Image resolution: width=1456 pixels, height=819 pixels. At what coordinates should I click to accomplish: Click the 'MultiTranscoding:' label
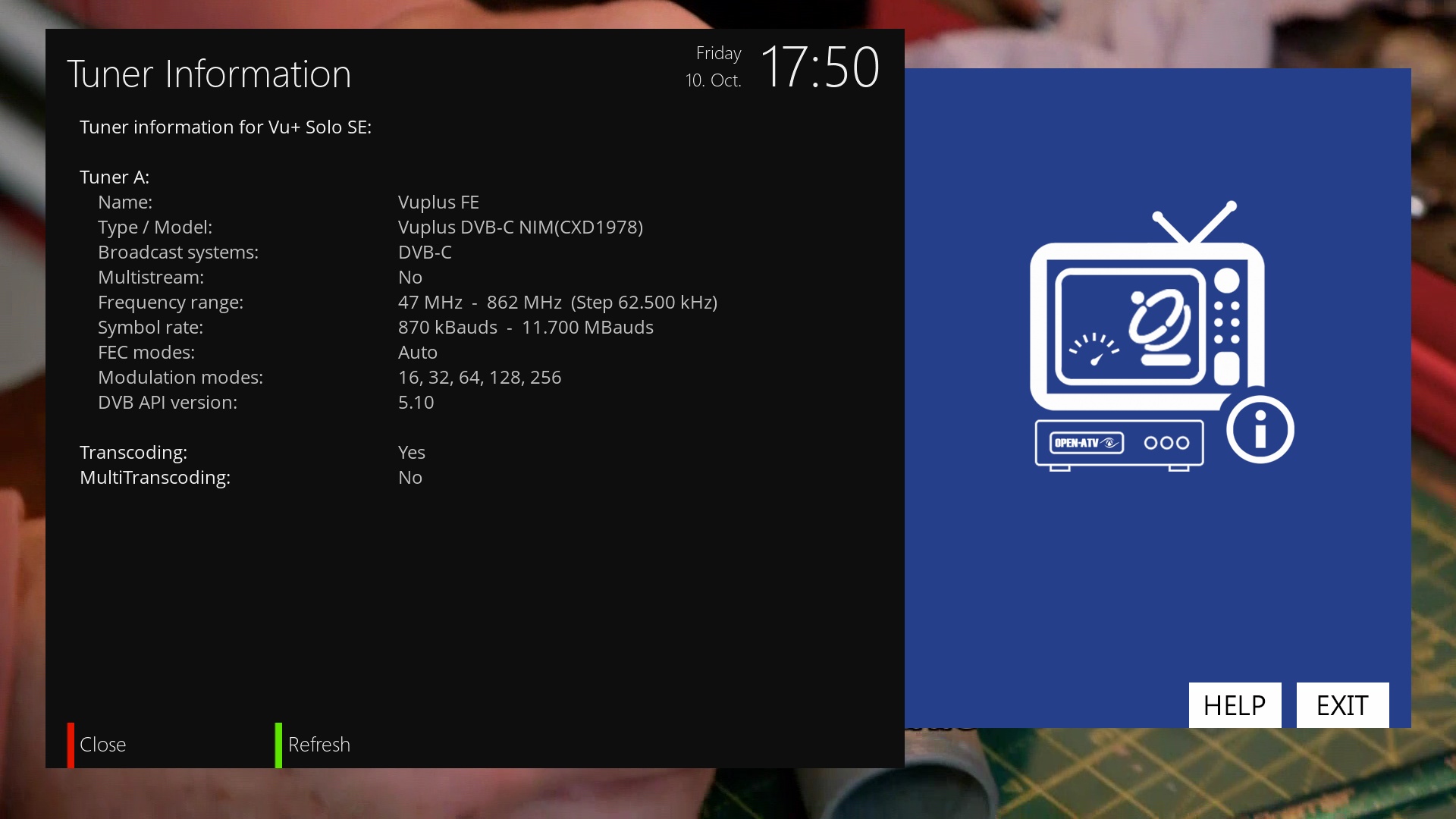coord(155,478)
